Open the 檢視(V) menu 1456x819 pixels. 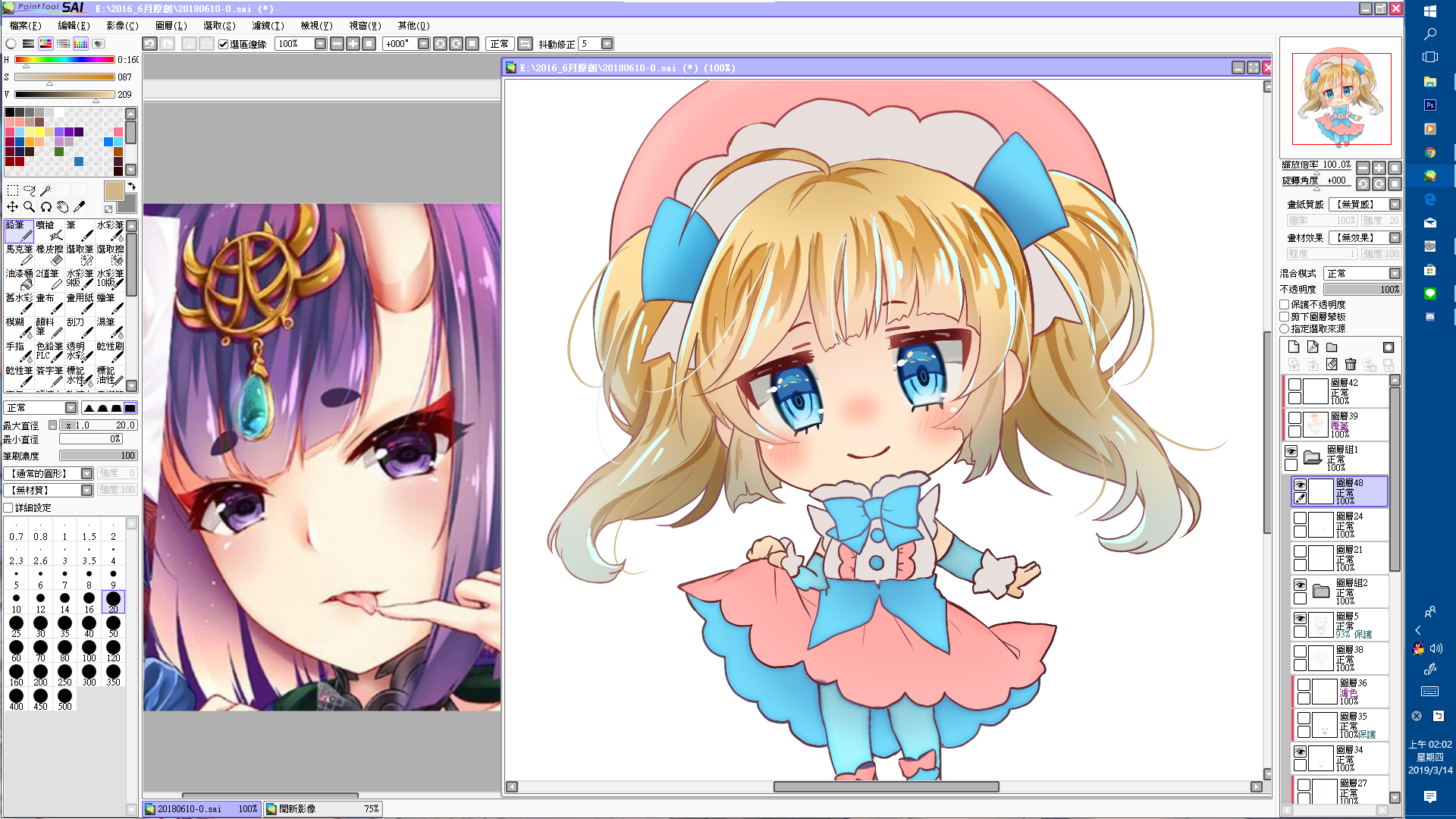tap(316, 26)
